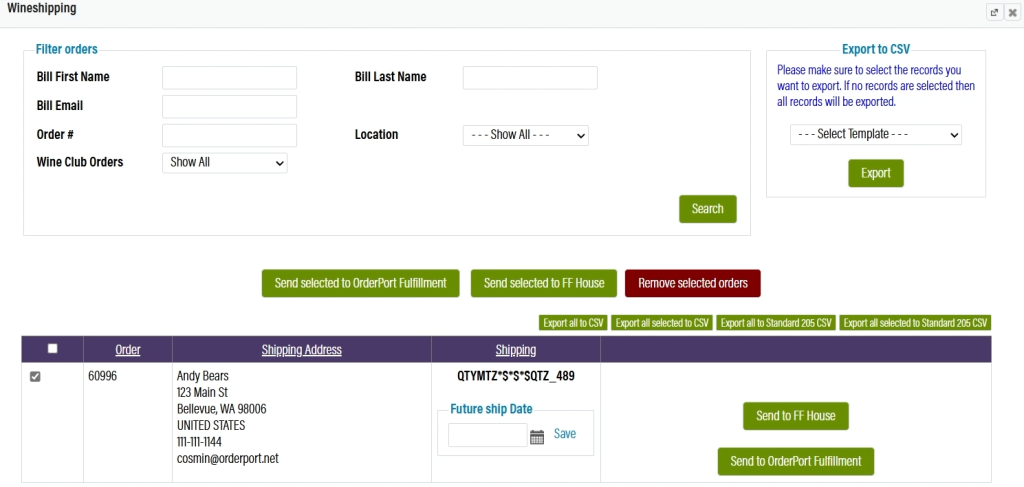Click the pop-out window icon
This screenshot has height=487, width=1024.
click(x=994, y=12)
